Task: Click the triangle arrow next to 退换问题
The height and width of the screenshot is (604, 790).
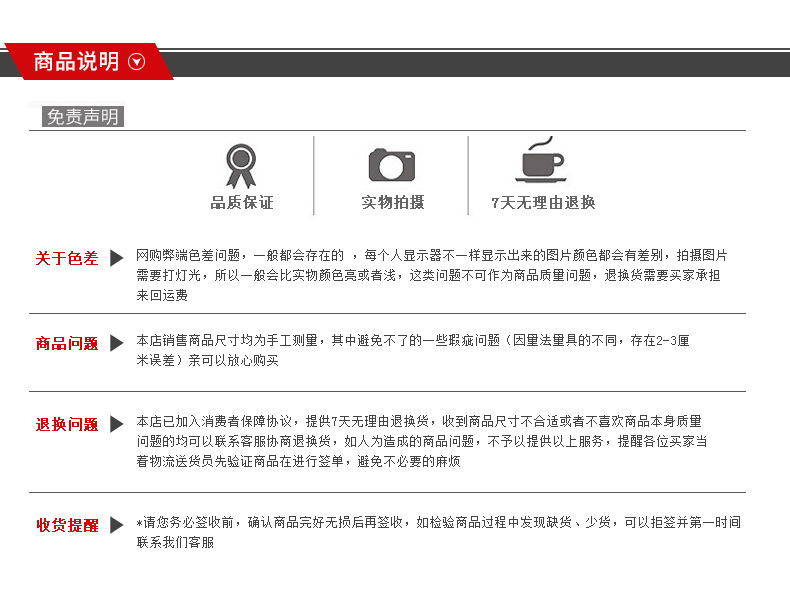Action: [117, 424]
